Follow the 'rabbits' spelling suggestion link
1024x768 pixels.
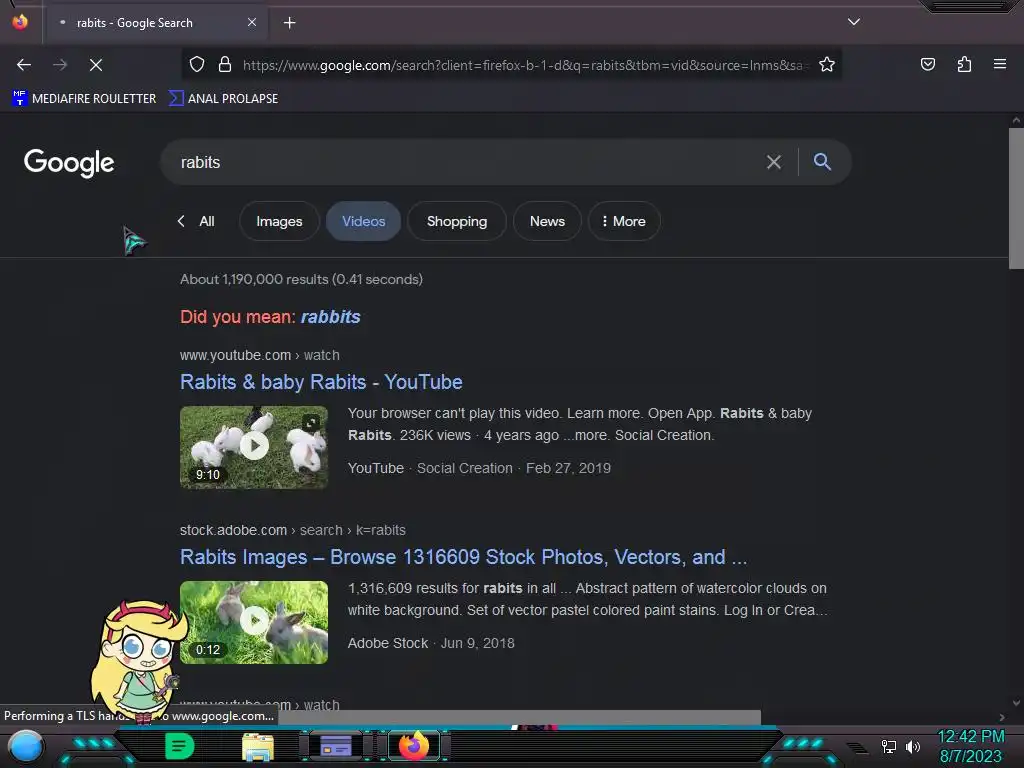point(330,317)
